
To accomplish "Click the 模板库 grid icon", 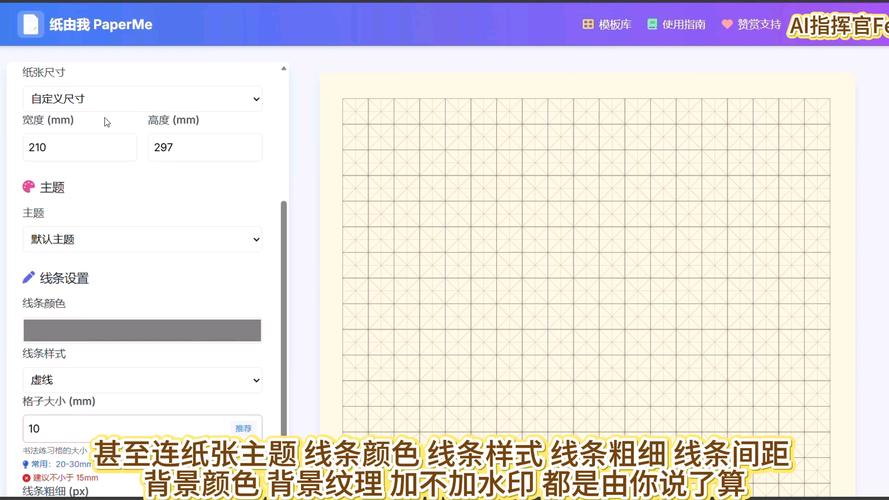I will pyautogui.click(x=588, y=24).
